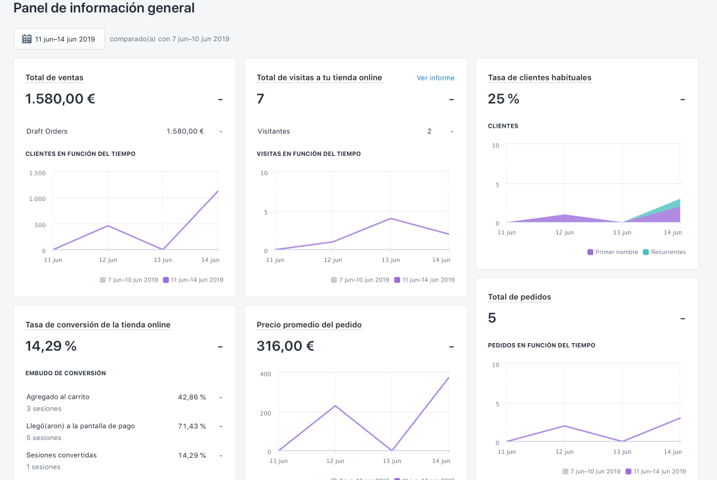Click the gray legend swatch in the orders chart
This screenshot has height=480, width=717.
565,471
